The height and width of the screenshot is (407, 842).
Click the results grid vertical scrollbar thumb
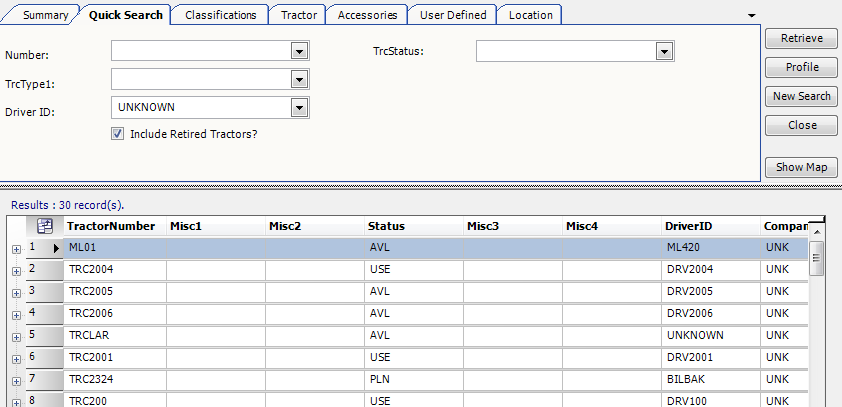point(816,258)
